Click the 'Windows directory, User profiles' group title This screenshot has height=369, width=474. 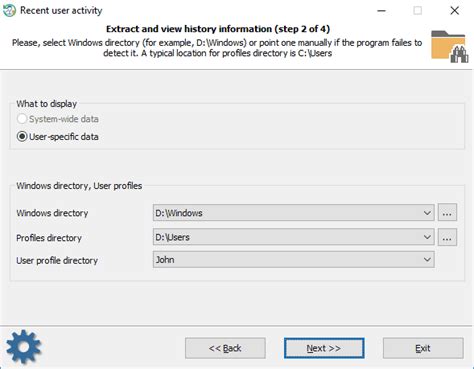click(79, 186)
